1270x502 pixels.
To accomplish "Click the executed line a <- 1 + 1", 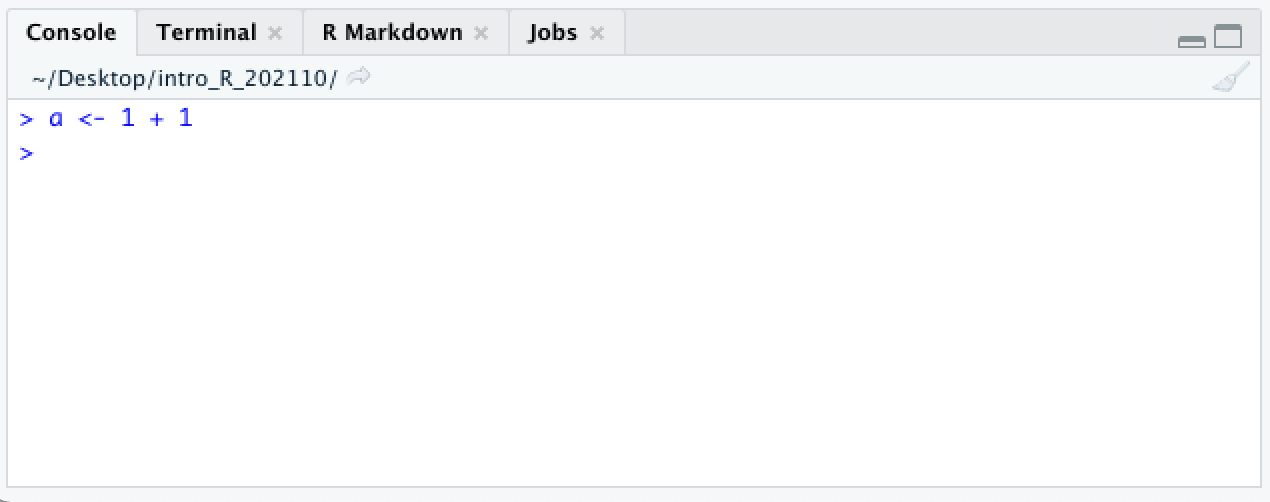I will 106,119.
